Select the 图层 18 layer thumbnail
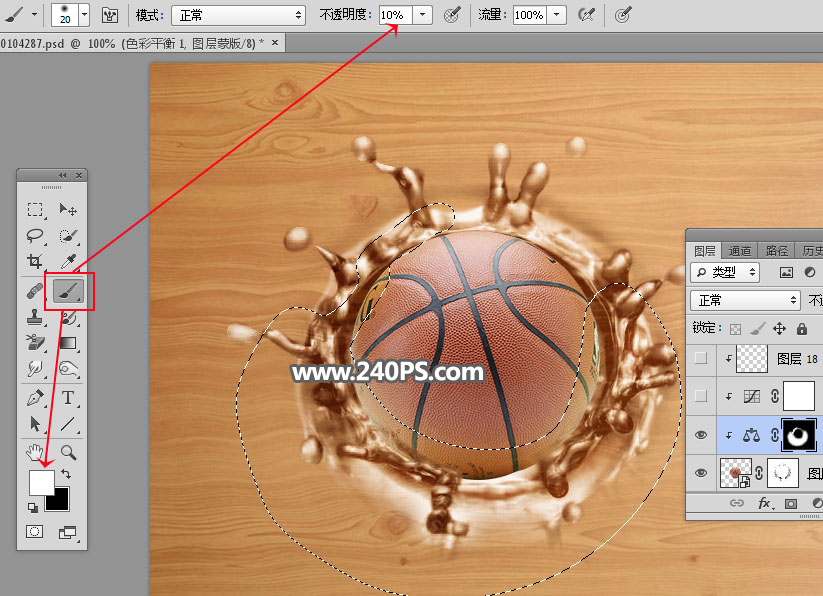Image resolution: width=823 pixels, height=596 pixels. [x=752, y=358]
